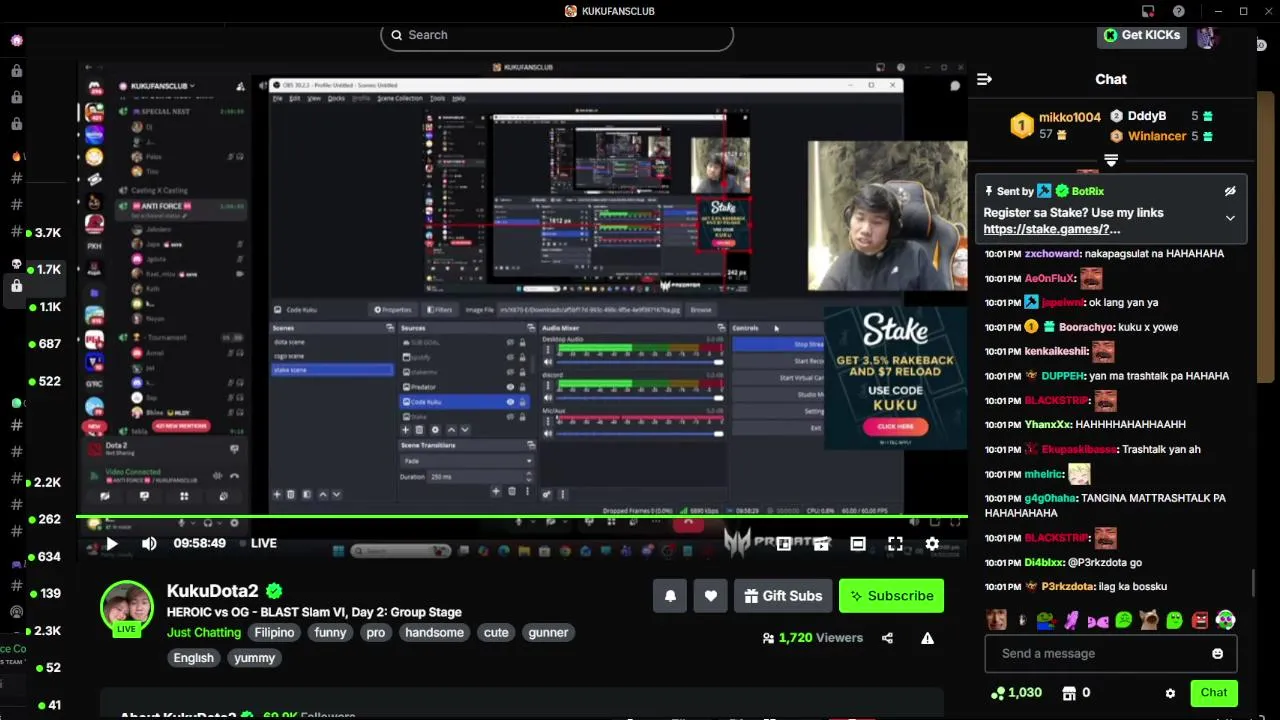The image size is (1280, 720).
Task: Click chat username g4g0haha
Action: click(1051, 498)
